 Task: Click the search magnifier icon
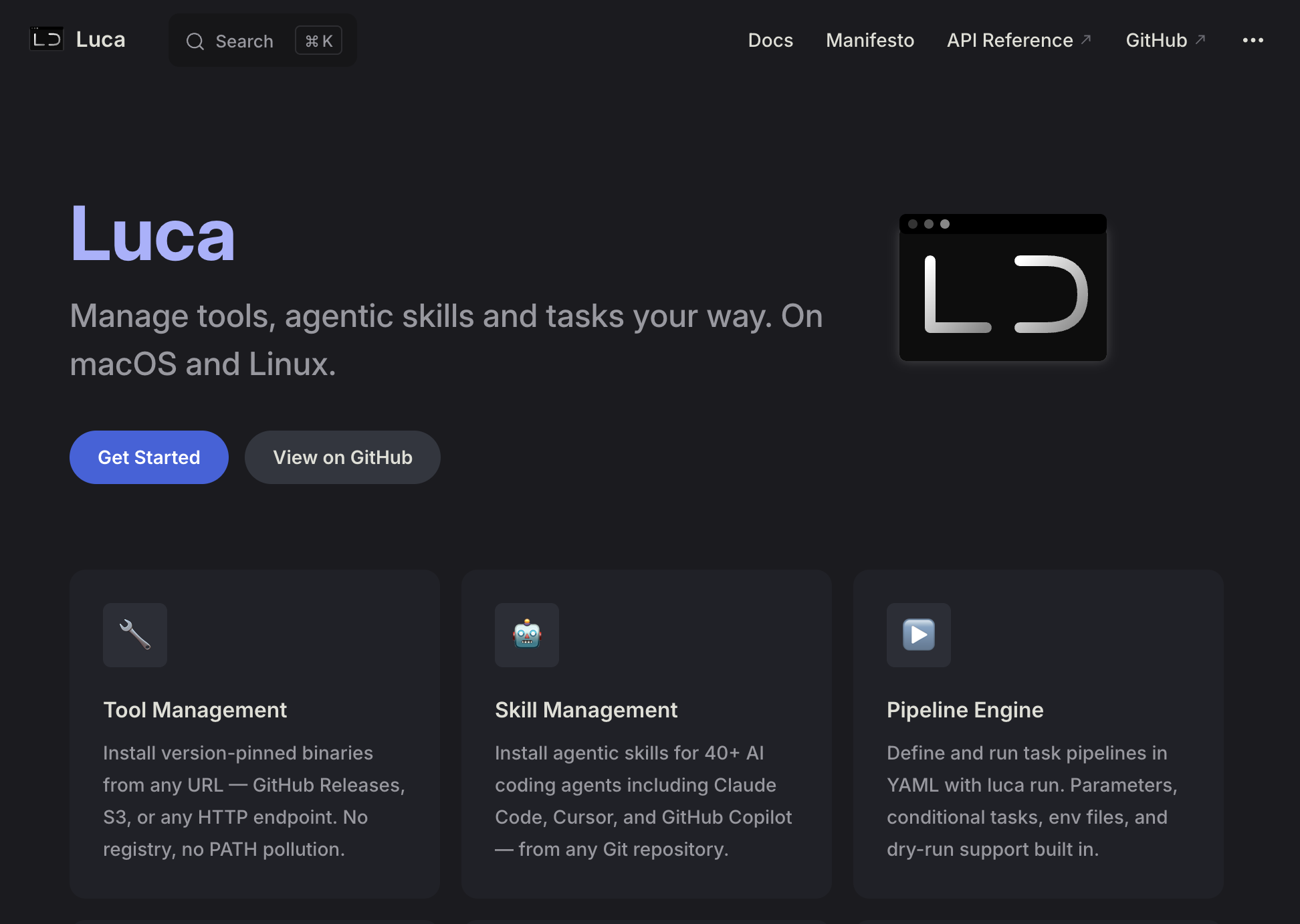[x=195, y=41]
